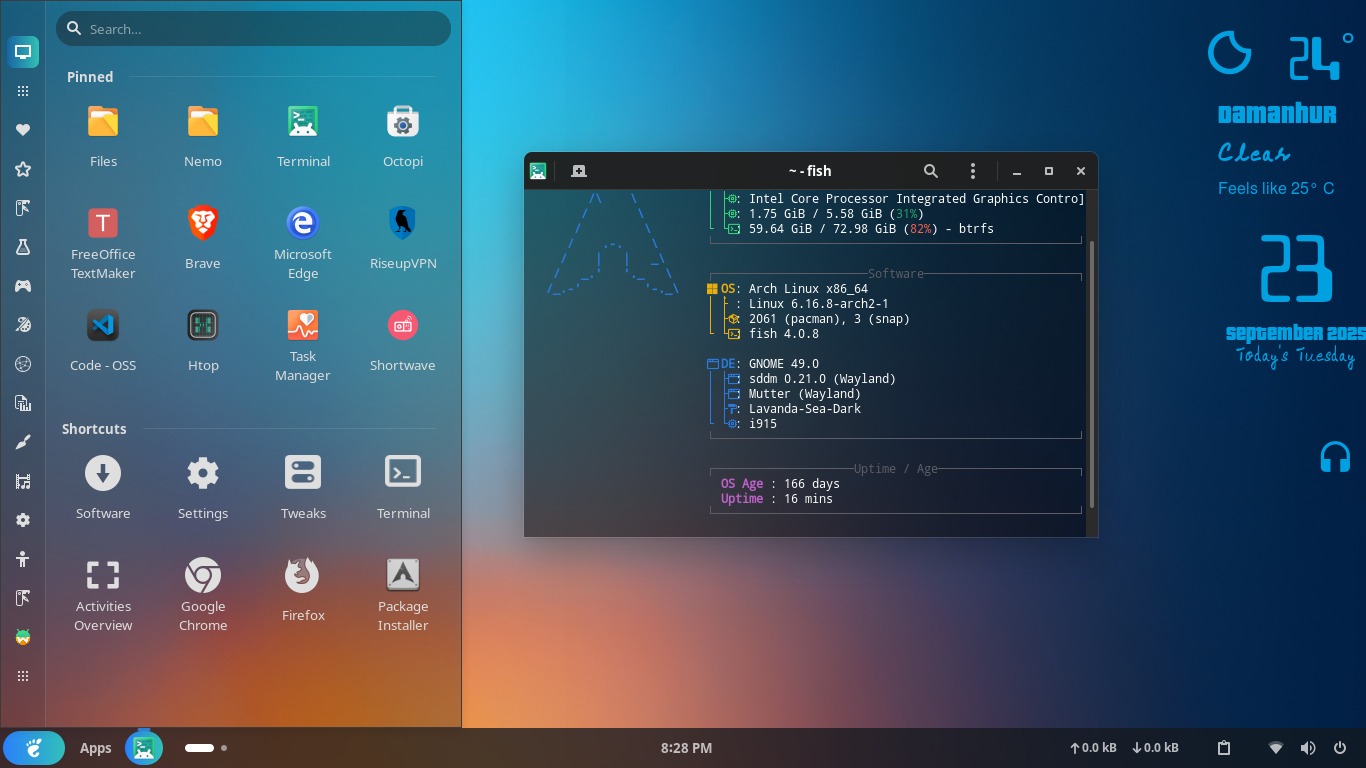Open the terminal's three-dot menu
This screenshot has width=1366, height=768.
[972, 171]
